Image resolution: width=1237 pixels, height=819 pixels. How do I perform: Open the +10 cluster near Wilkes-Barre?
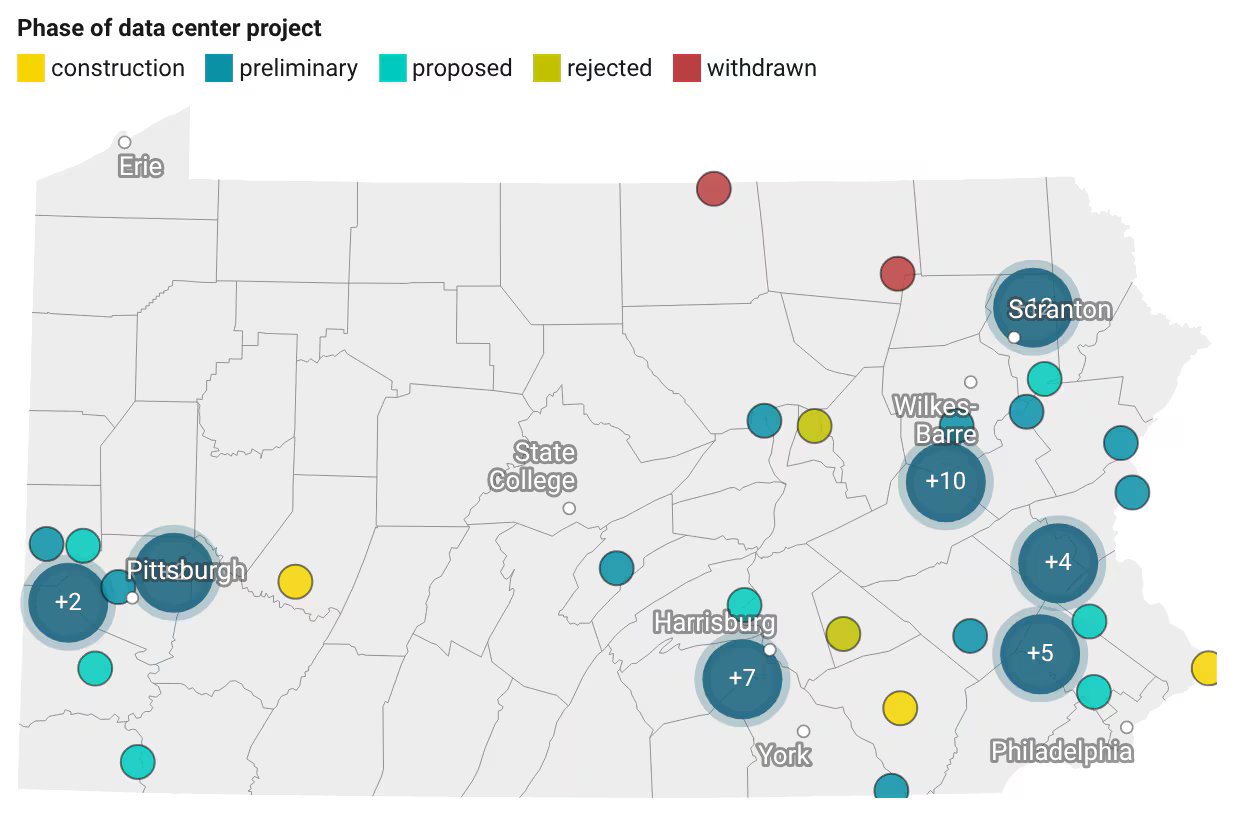coord(945,481)
